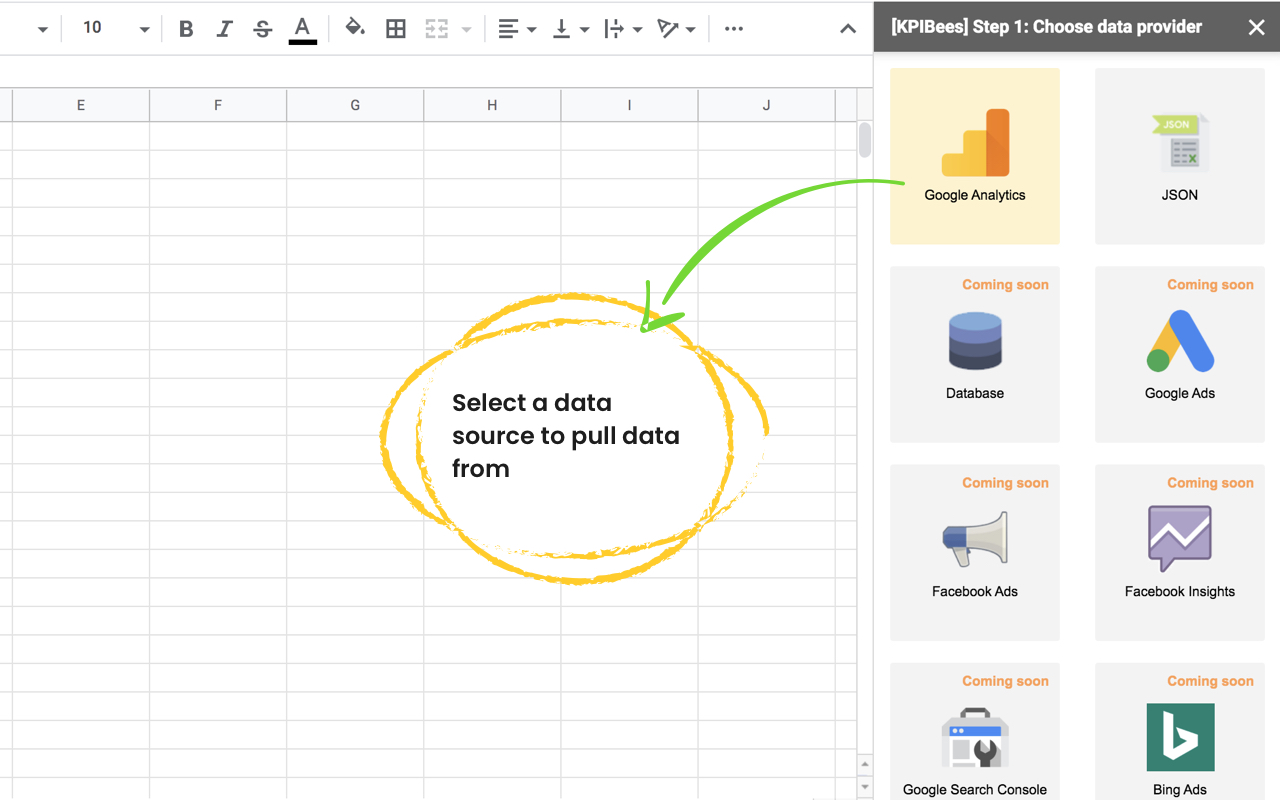
Task: Open the font size dropdown showing 10
Action: [116, 29]
